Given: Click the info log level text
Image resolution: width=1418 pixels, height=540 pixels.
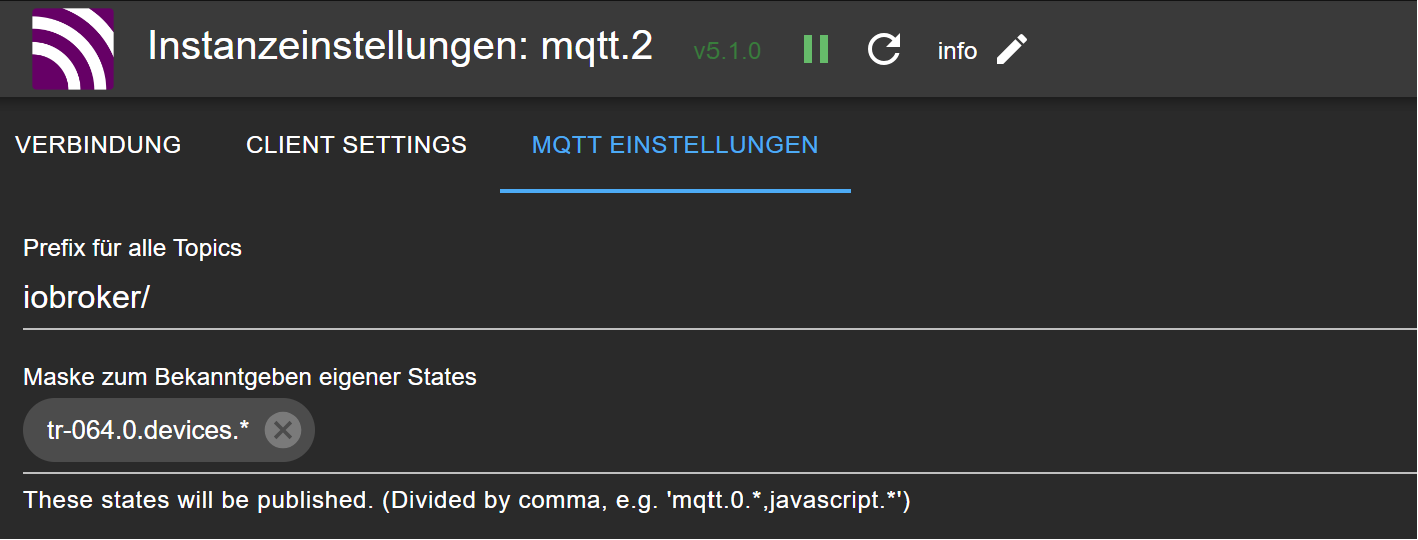Looking at the screenshot, I should (957, 51).
